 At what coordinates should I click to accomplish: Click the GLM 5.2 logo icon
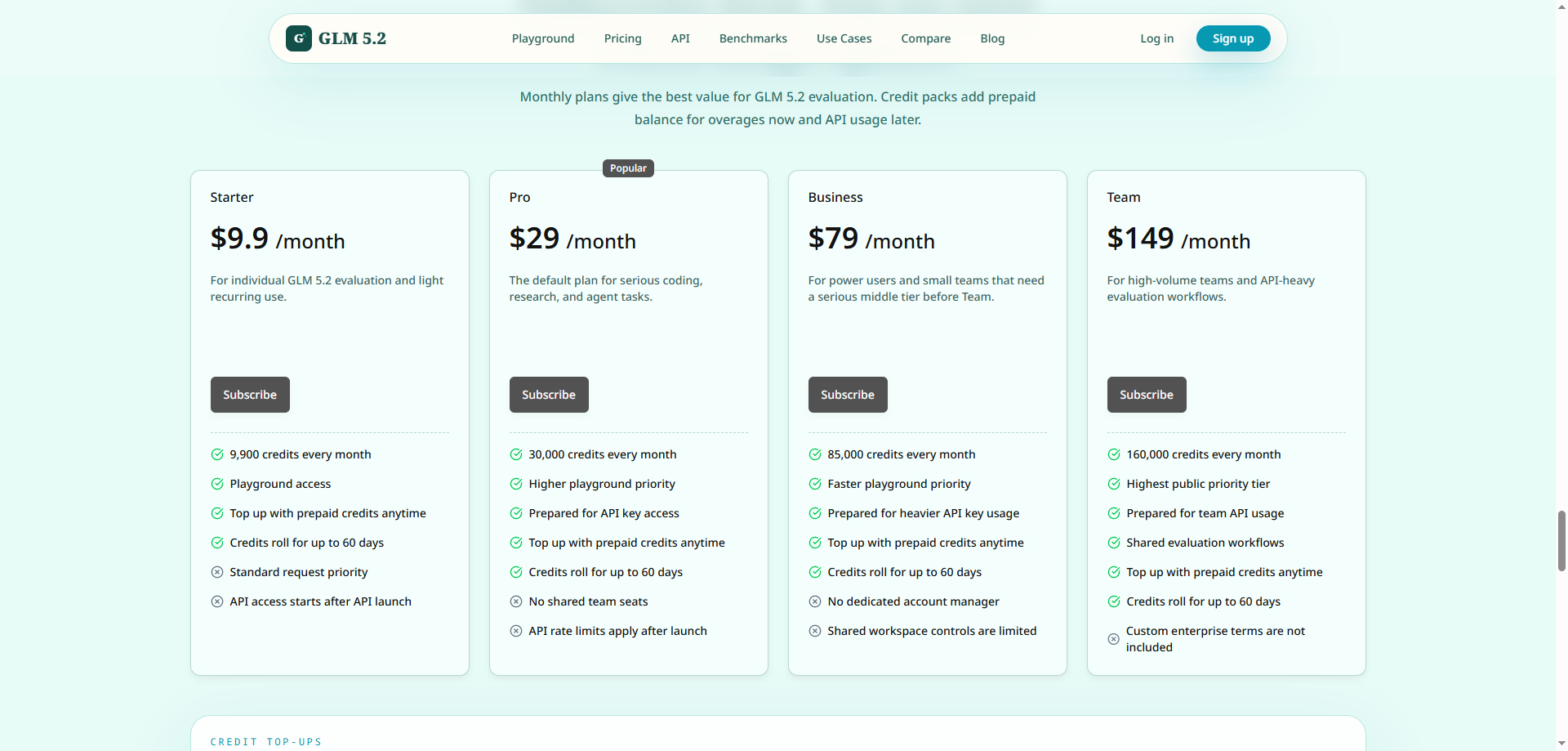(299, 38)
